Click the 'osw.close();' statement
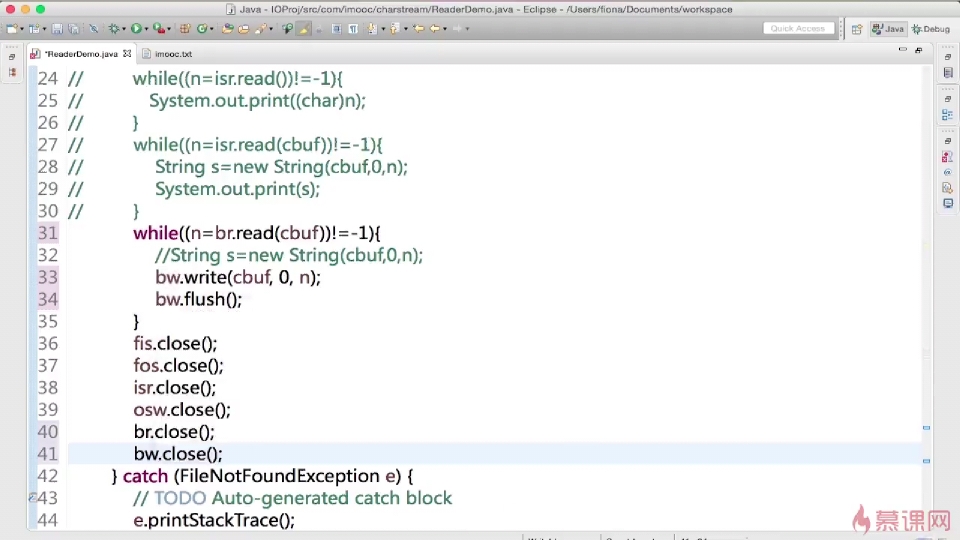 tap(182, 410)
